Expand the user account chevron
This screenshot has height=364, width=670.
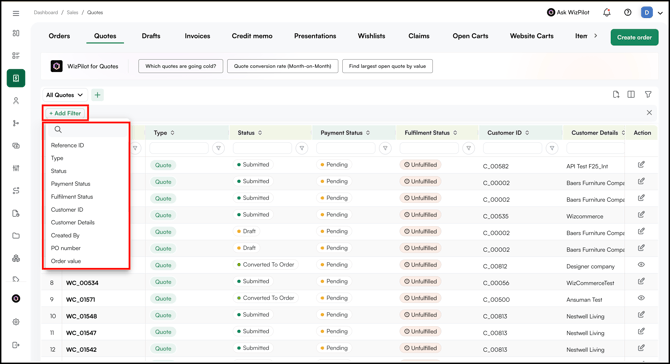pos(660,13)
